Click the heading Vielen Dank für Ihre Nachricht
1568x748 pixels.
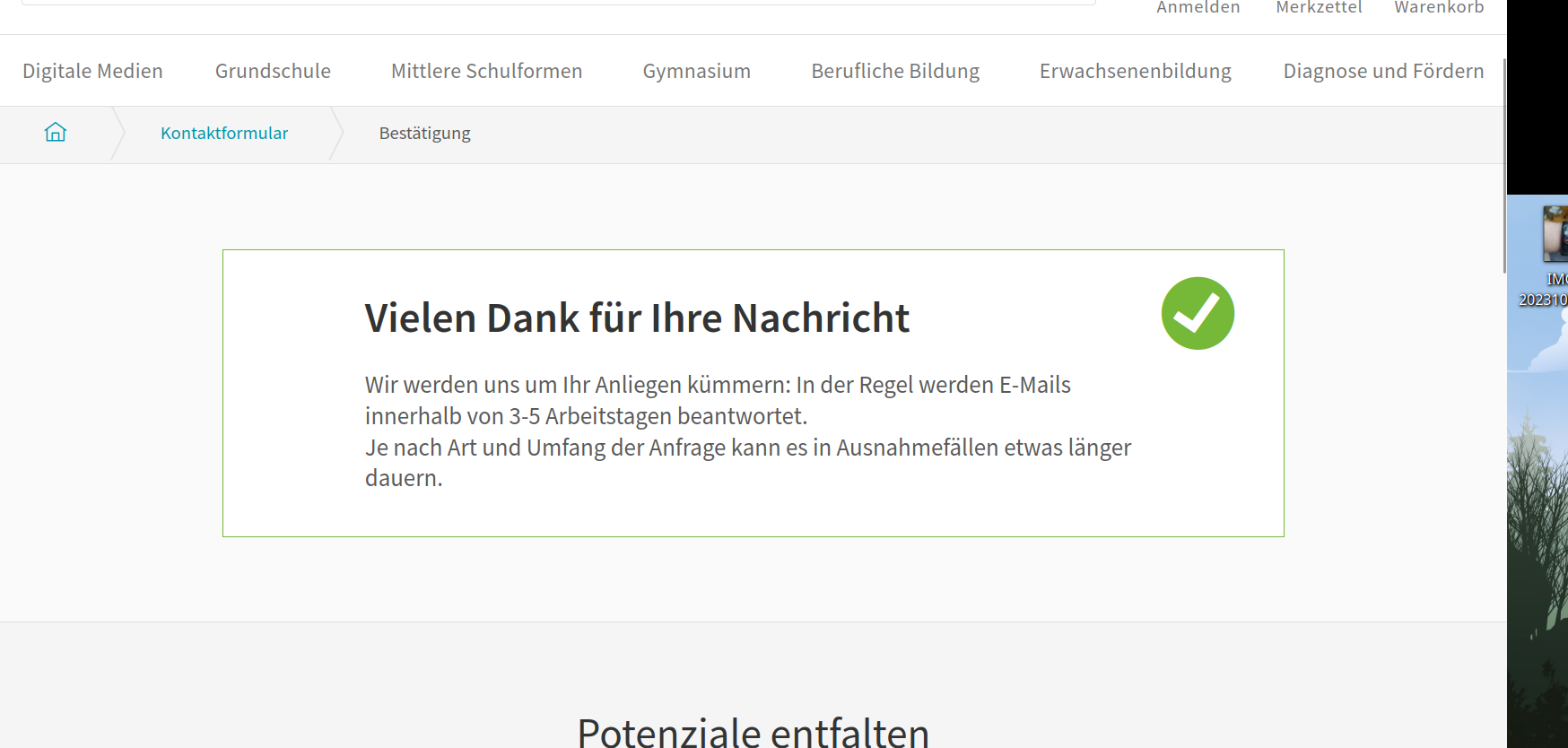pyautogui.click(x=636, y=318)
